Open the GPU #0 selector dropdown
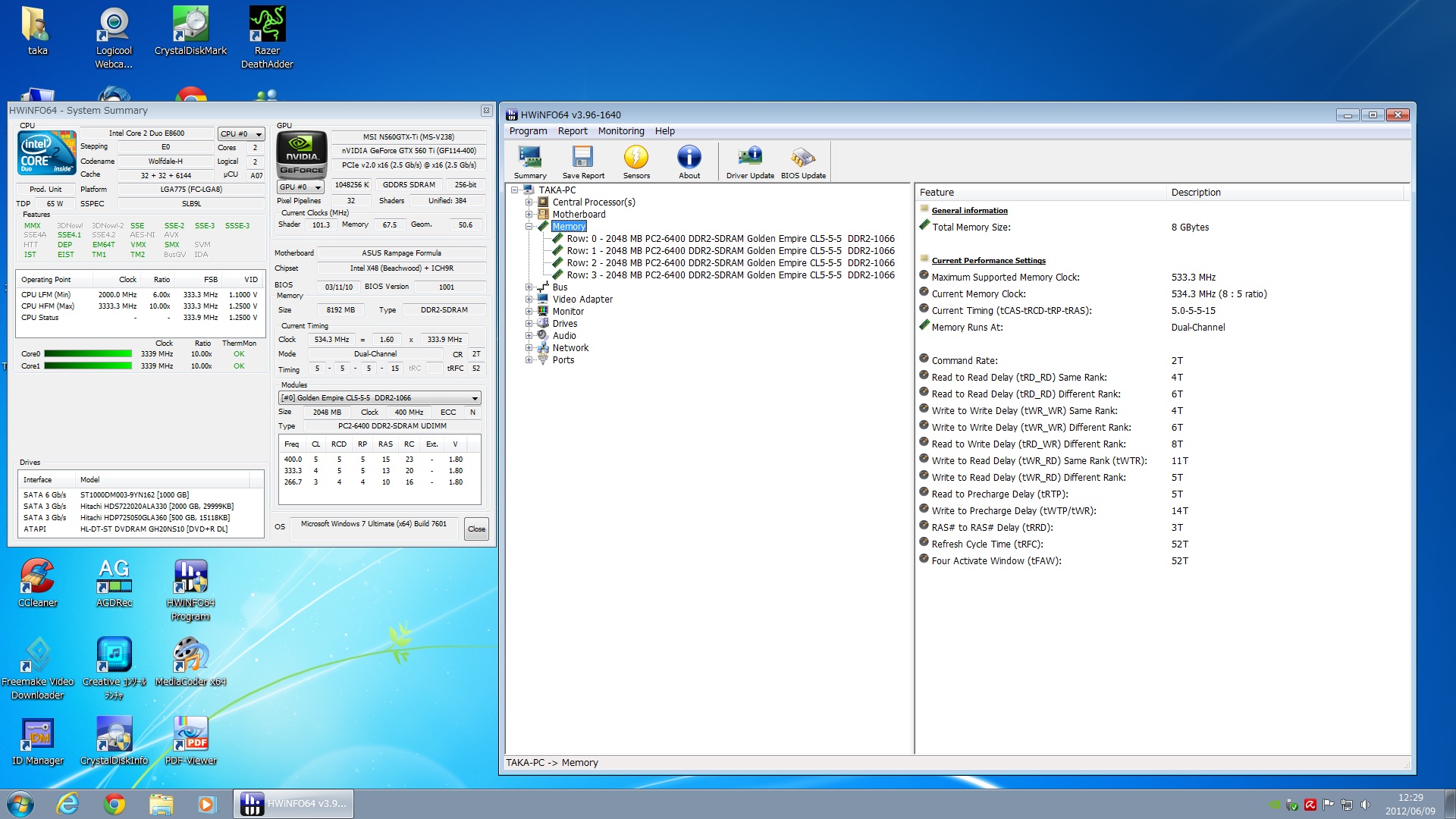Viewport: 1456px width, 819px height. tap(301, 187)
